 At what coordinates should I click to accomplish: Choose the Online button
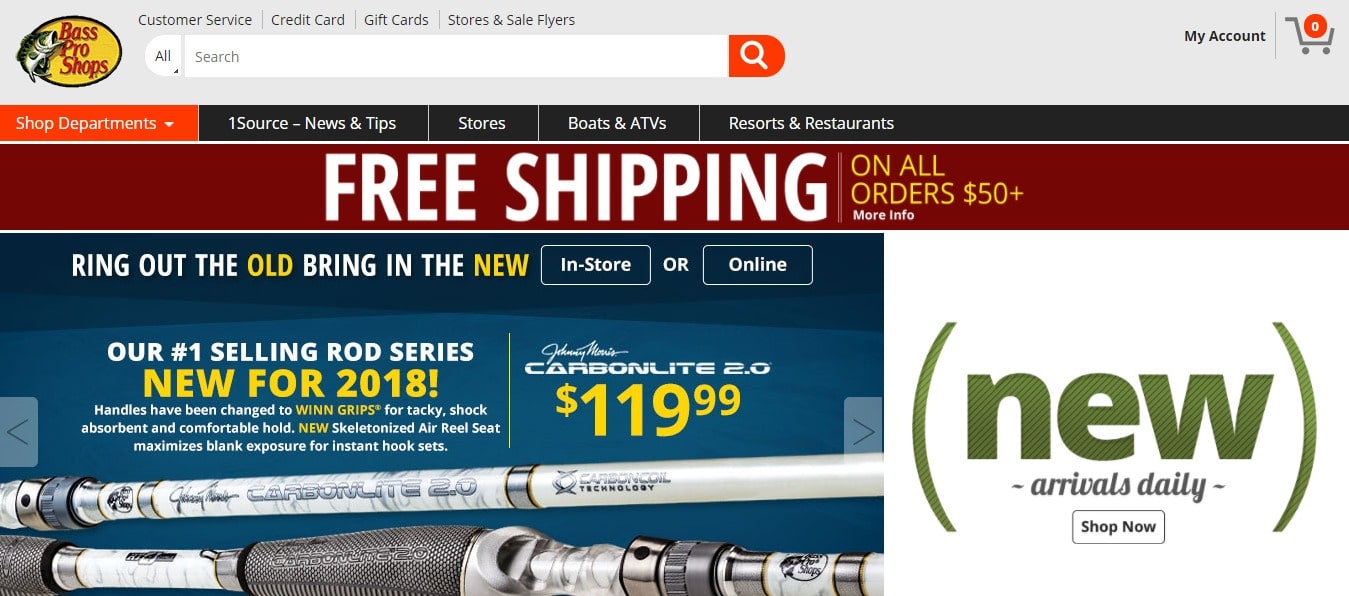[x=758, y=265]
